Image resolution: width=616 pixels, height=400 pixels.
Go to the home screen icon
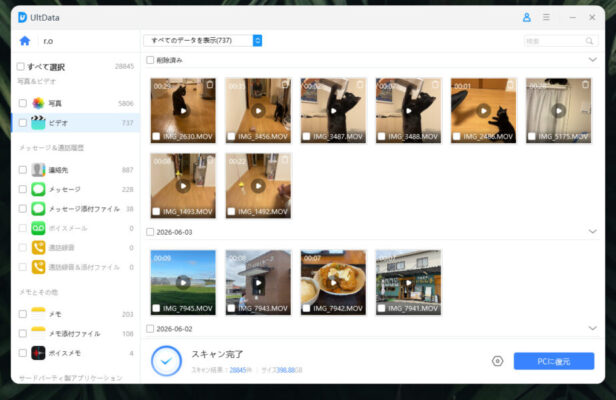coord(25,41)
